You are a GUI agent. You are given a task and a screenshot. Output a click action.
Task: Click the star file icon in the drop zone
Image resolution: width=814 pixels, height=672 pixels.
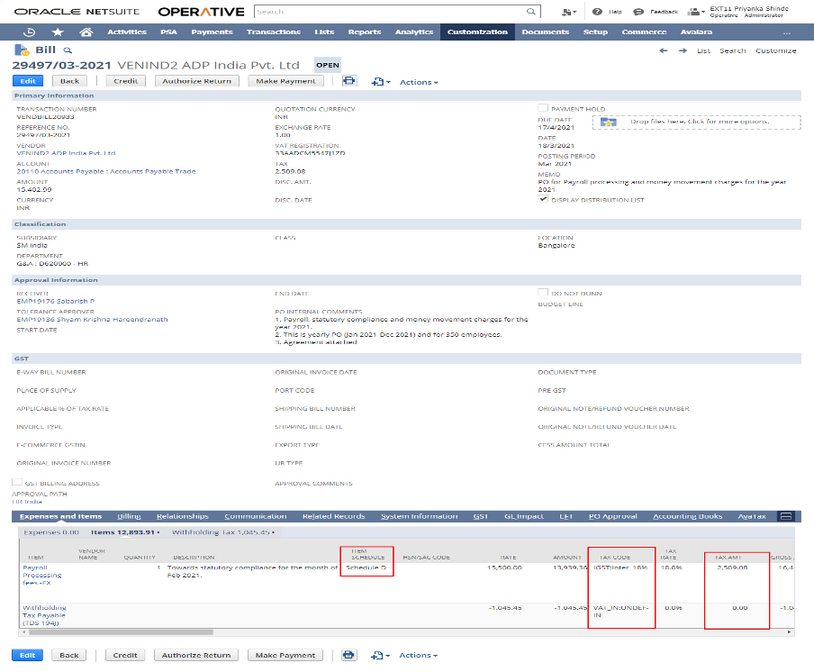coord(608,122)
